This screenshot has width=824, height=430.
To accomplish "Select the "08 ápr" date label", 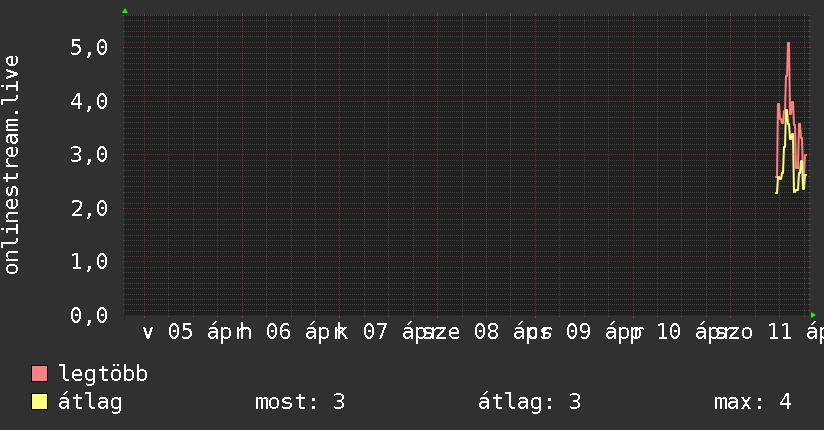I will (505, 332).
